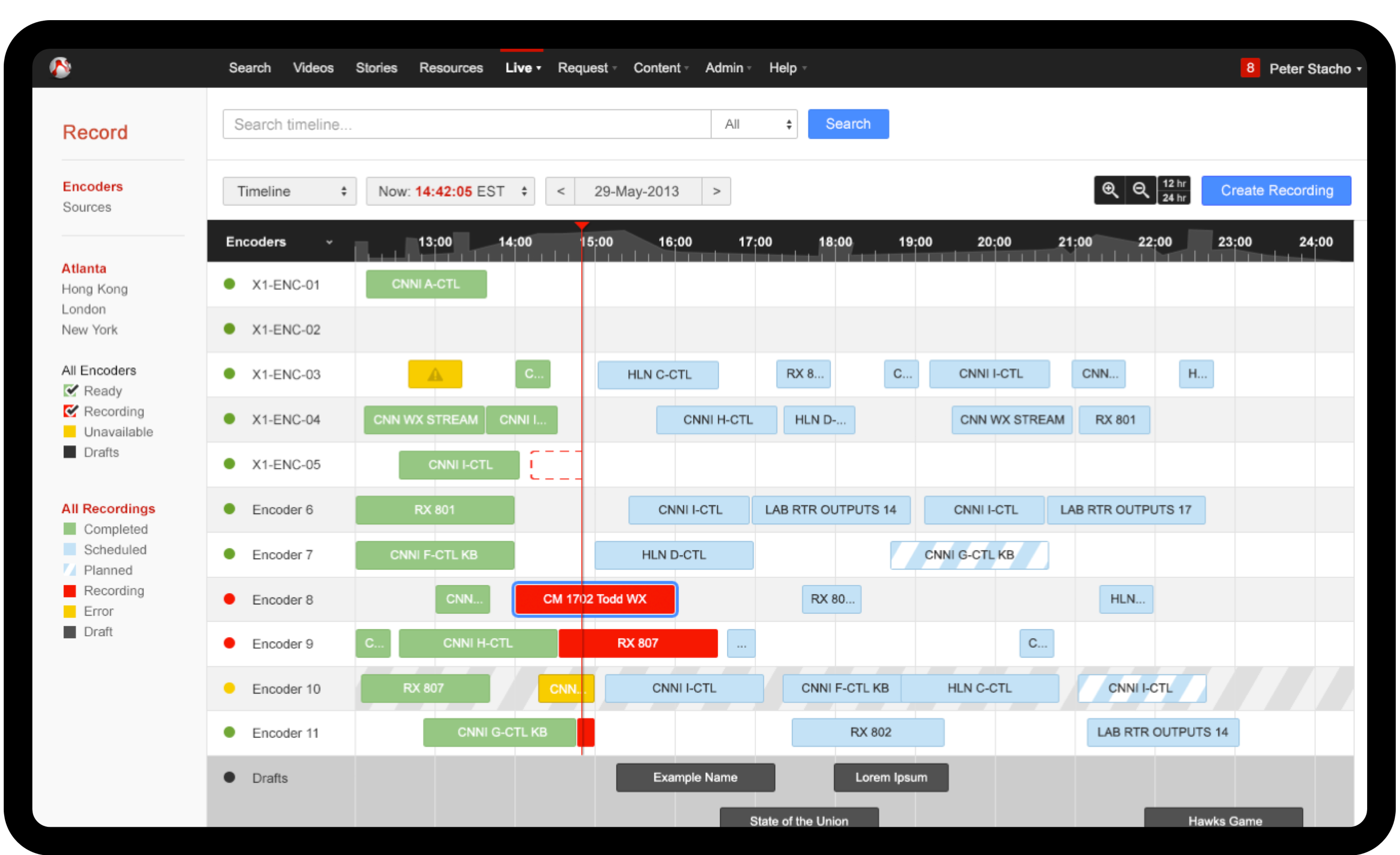This screenshot has width=1400, height=855.
Task: Open the Peter Stacho user menu
Action: tap(1315, 69)
